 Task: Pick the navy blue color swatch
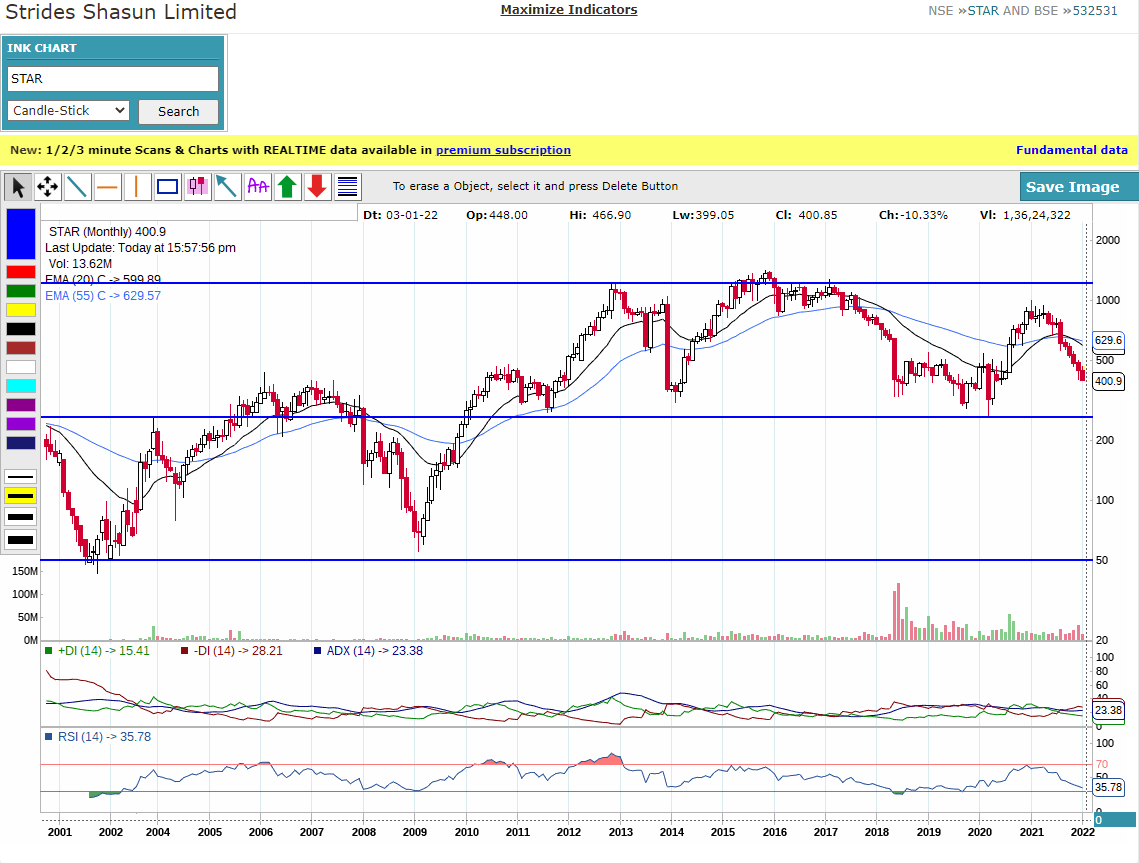(x=21, y=443)
